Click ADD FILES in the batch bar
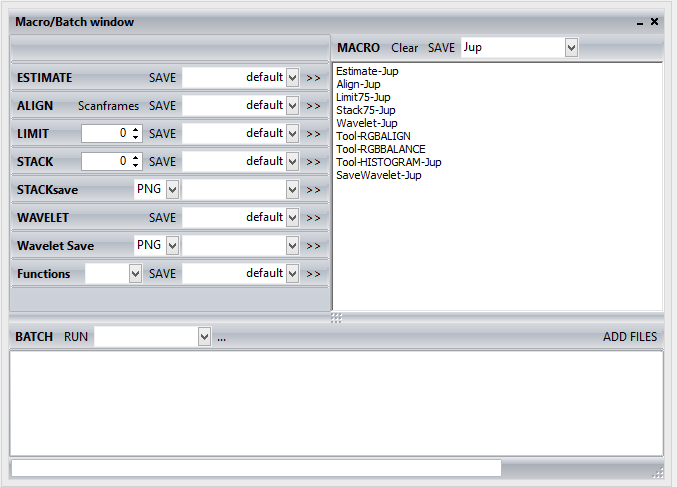677x487 pixels. [x=630, y=337]
